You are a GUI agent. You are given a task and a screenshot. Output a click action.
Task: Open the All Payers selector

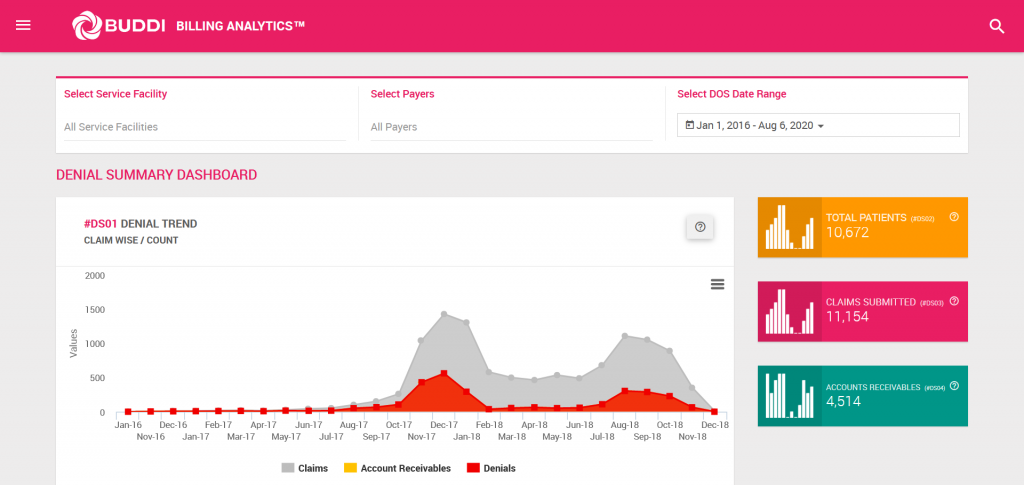point(511,127)
